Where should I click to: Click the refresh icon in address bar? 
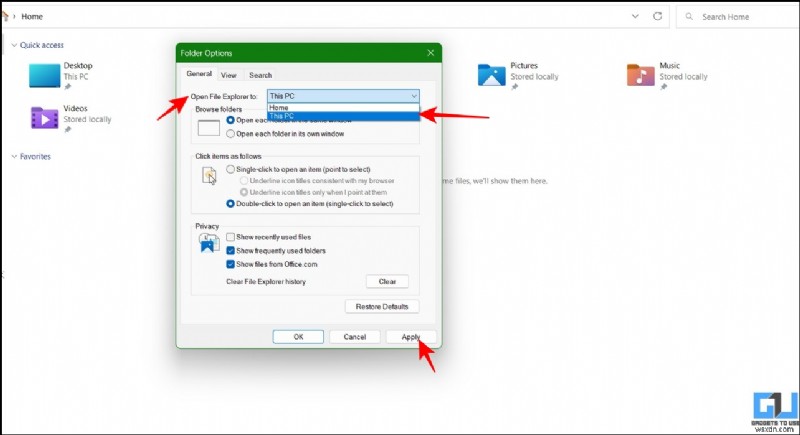(x=658, y=16)
